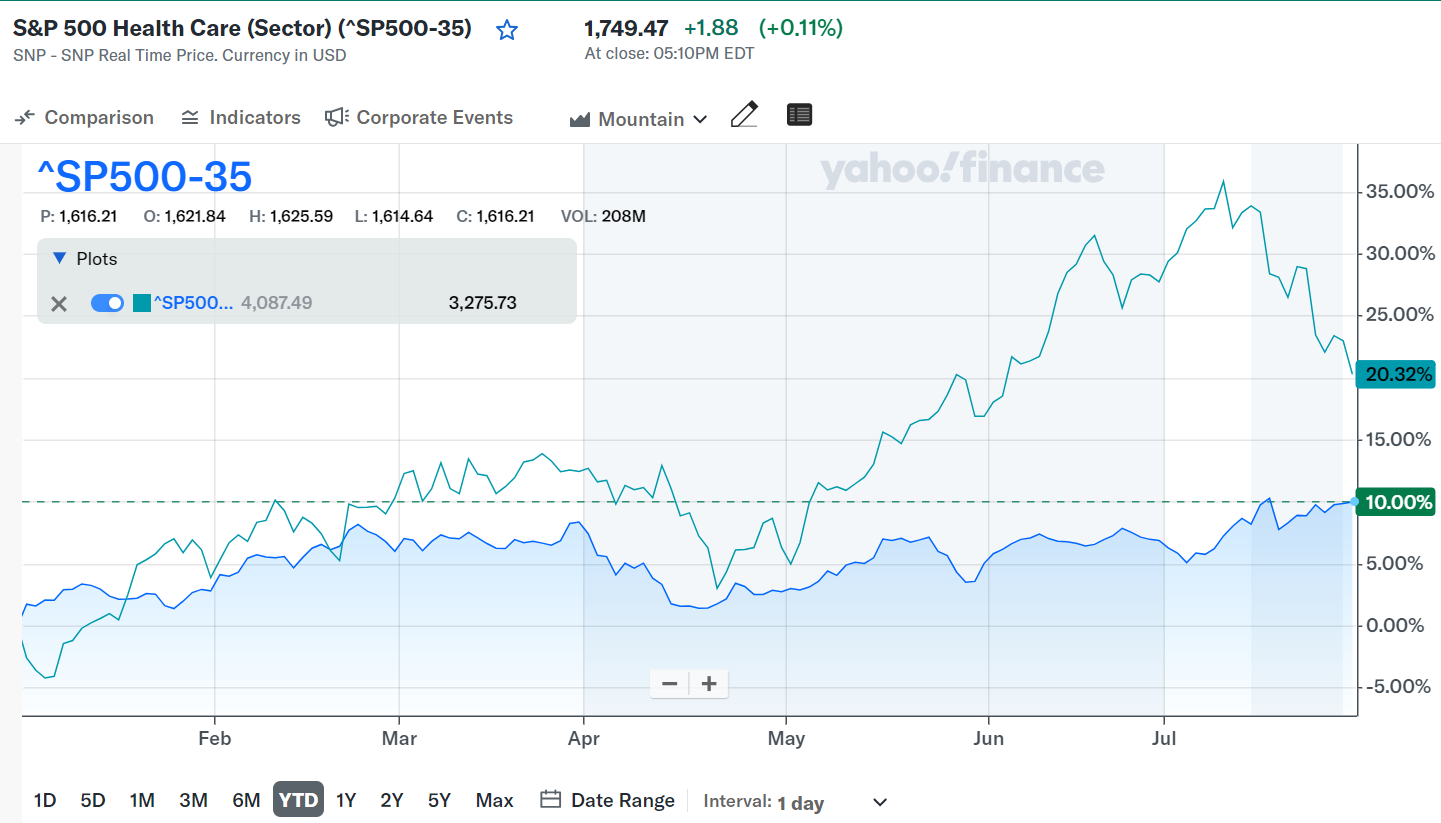Select the YTD time range
The height and width of the screenshot is (823, 1441).
[298, 800]
